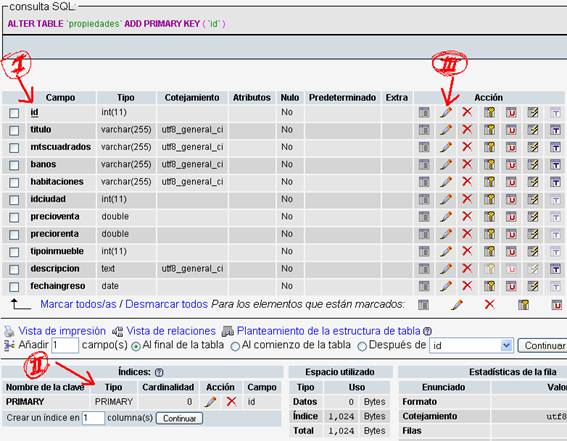Viewport: 567px width, 441px height.
Task: Tick the descripcion checkbox
Action: tap(14, 270)
